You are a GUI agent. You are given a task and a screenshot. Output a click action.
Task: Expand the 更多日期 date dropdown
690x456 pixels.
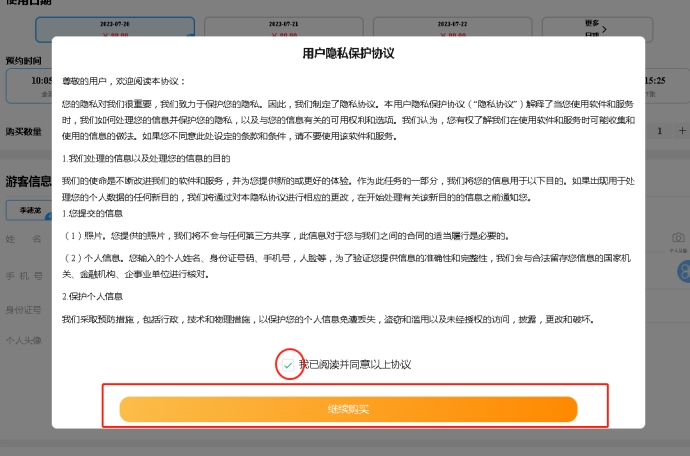(622, 25)
